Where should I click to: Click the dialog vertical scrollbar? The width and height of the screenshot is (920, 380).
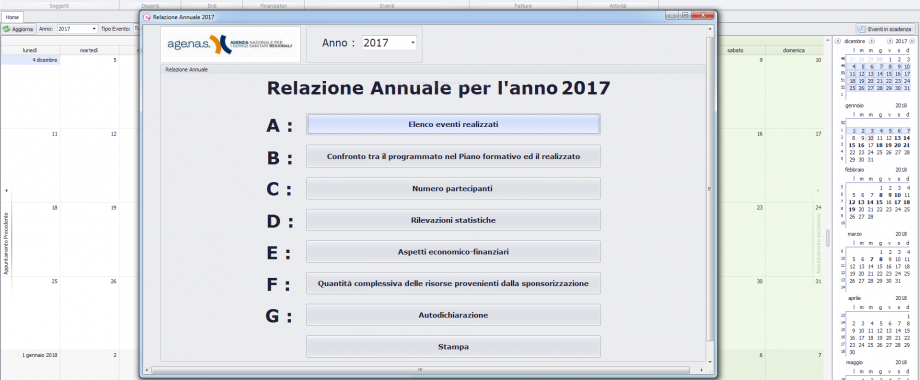[x=710, y=189]
